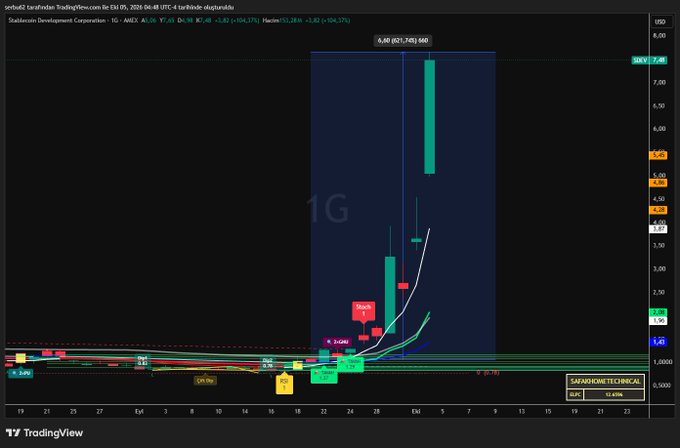
Task: Click the Stablecoin Development Corporation chart title
Action: 57,20
